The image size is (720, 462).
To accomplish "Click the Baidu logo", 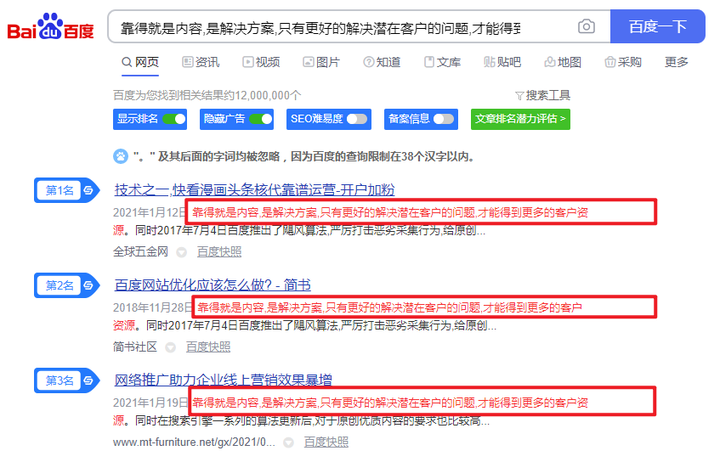I will [x=51, y=26].
